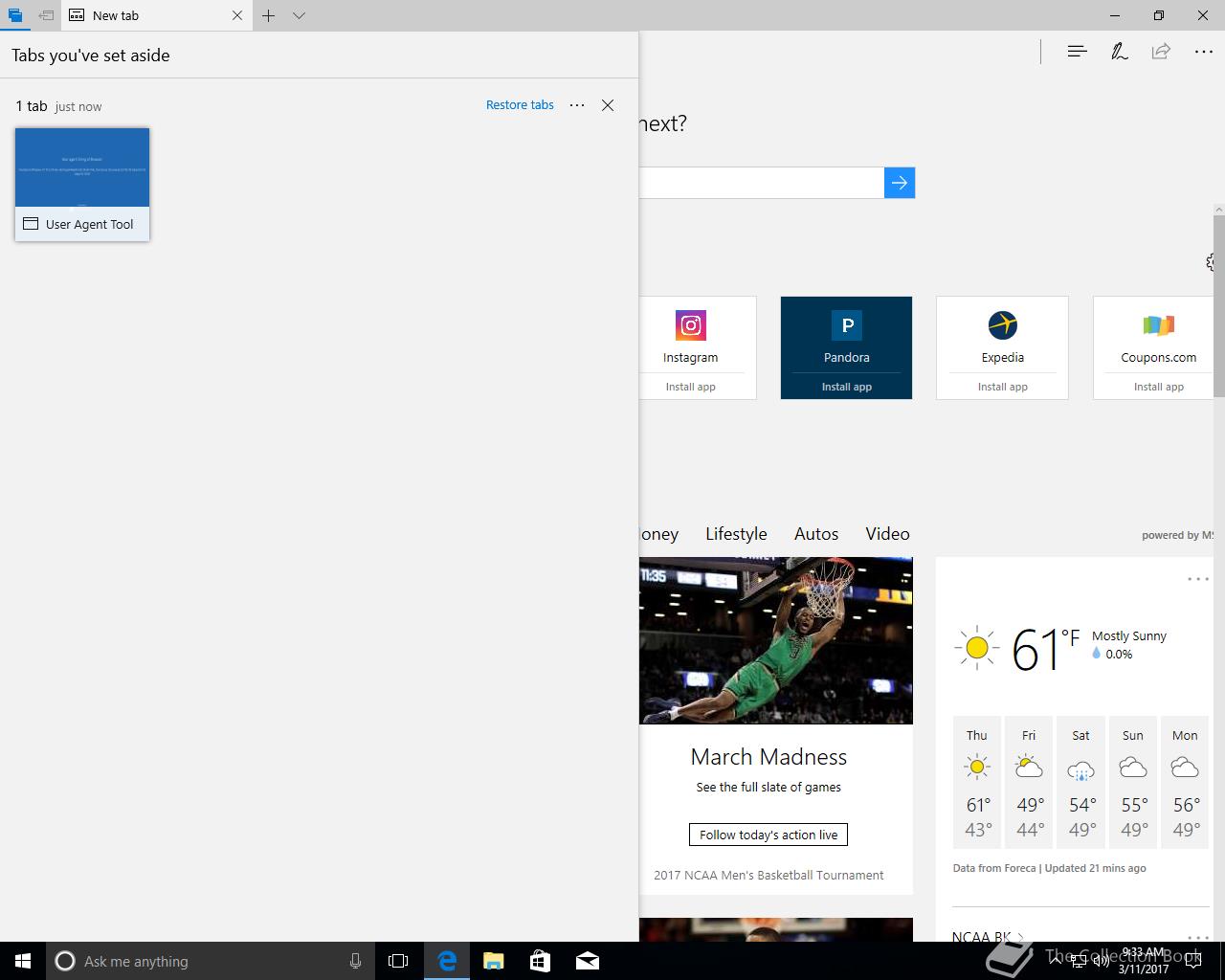Open March Madness dunk image
This screenshot has width=1225, height=980.
pyautogui.click(x=776, y=640)
